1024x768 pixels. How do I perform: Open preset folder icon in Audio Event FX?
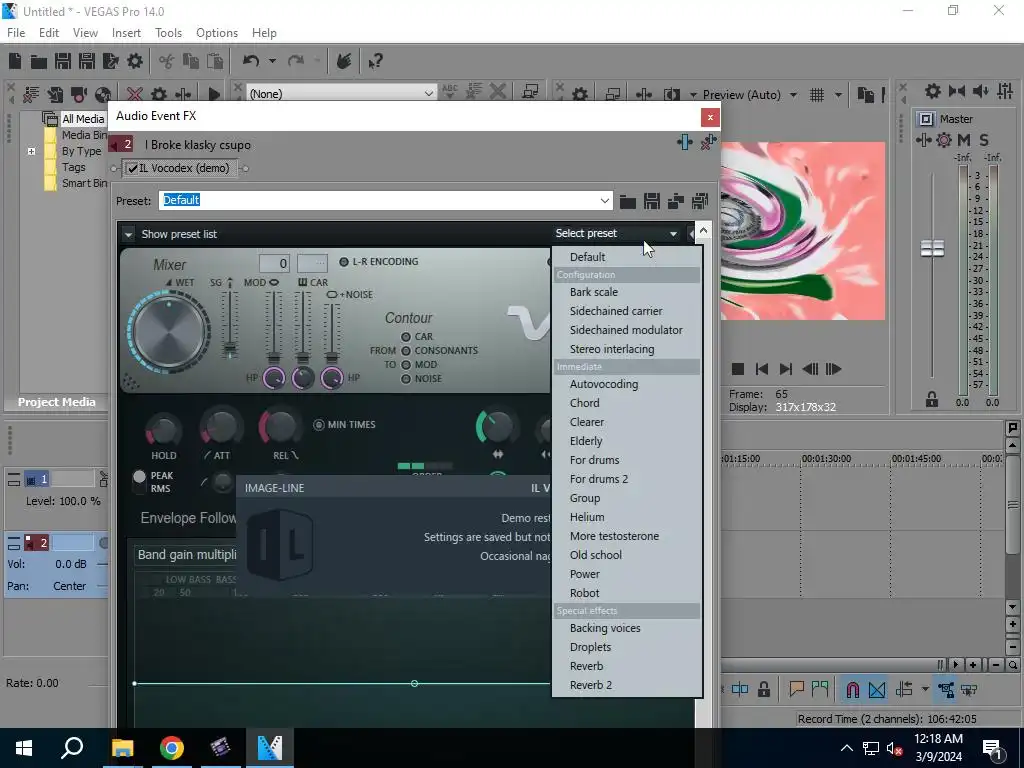(628, 201)
